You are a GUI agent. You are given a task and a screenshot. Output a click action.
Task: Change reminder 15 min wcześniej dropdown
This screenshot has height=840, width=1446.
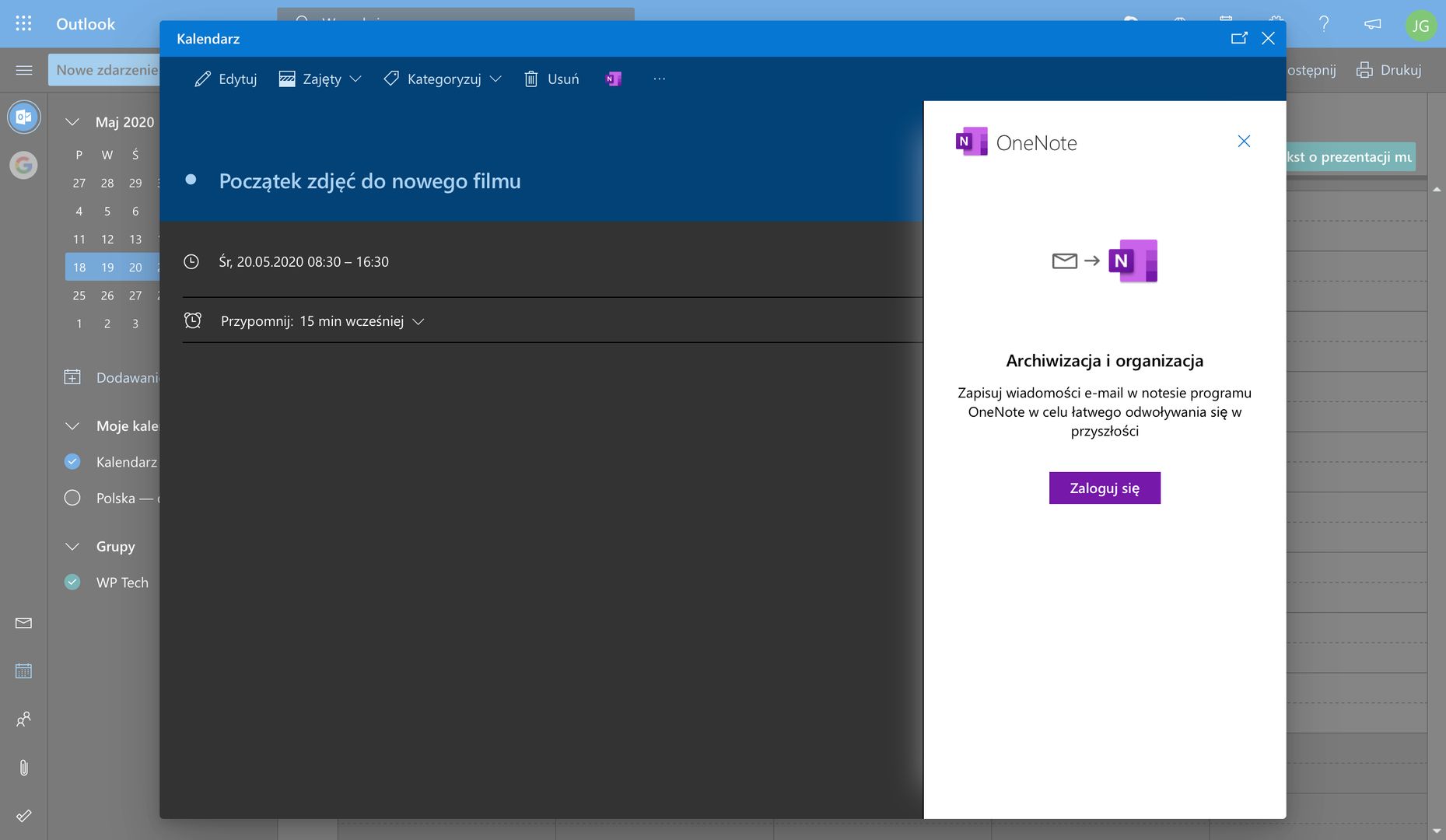(x=362, y=321)
